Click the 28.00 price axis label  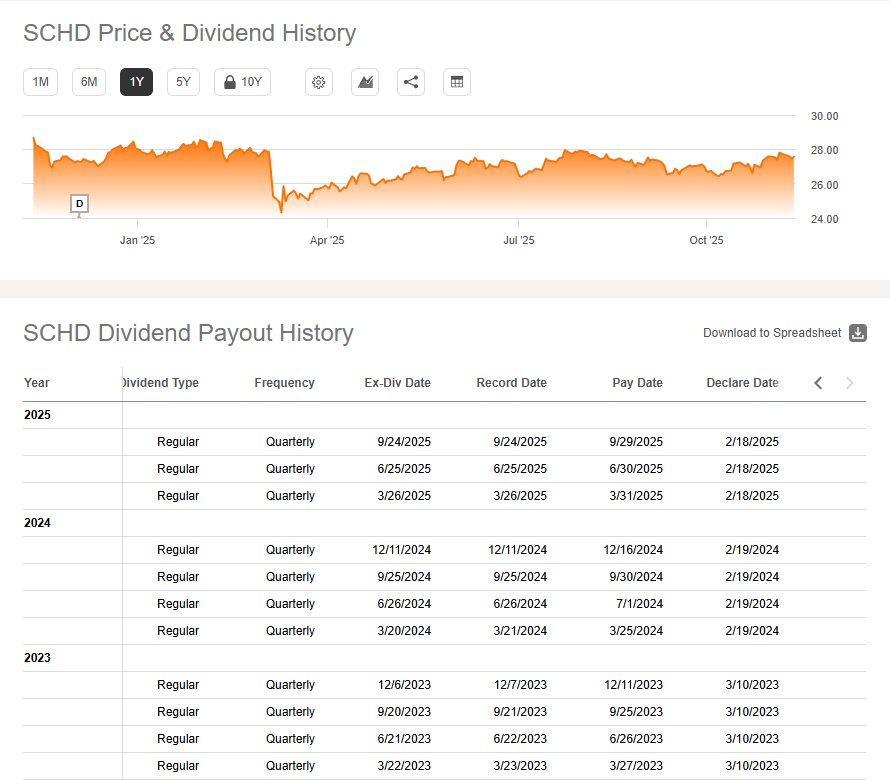(x=824, y=150)
